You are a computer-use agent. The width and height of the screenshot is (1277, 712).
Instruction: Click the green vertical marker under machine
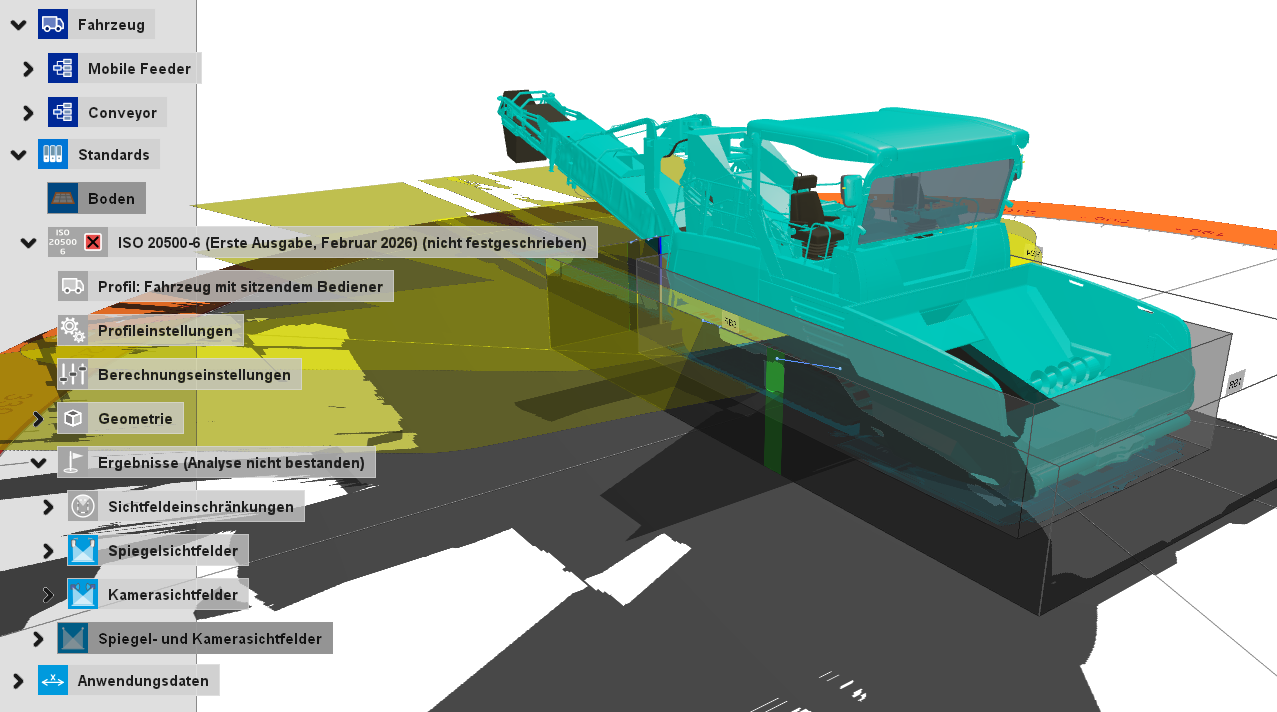(774, 414)
